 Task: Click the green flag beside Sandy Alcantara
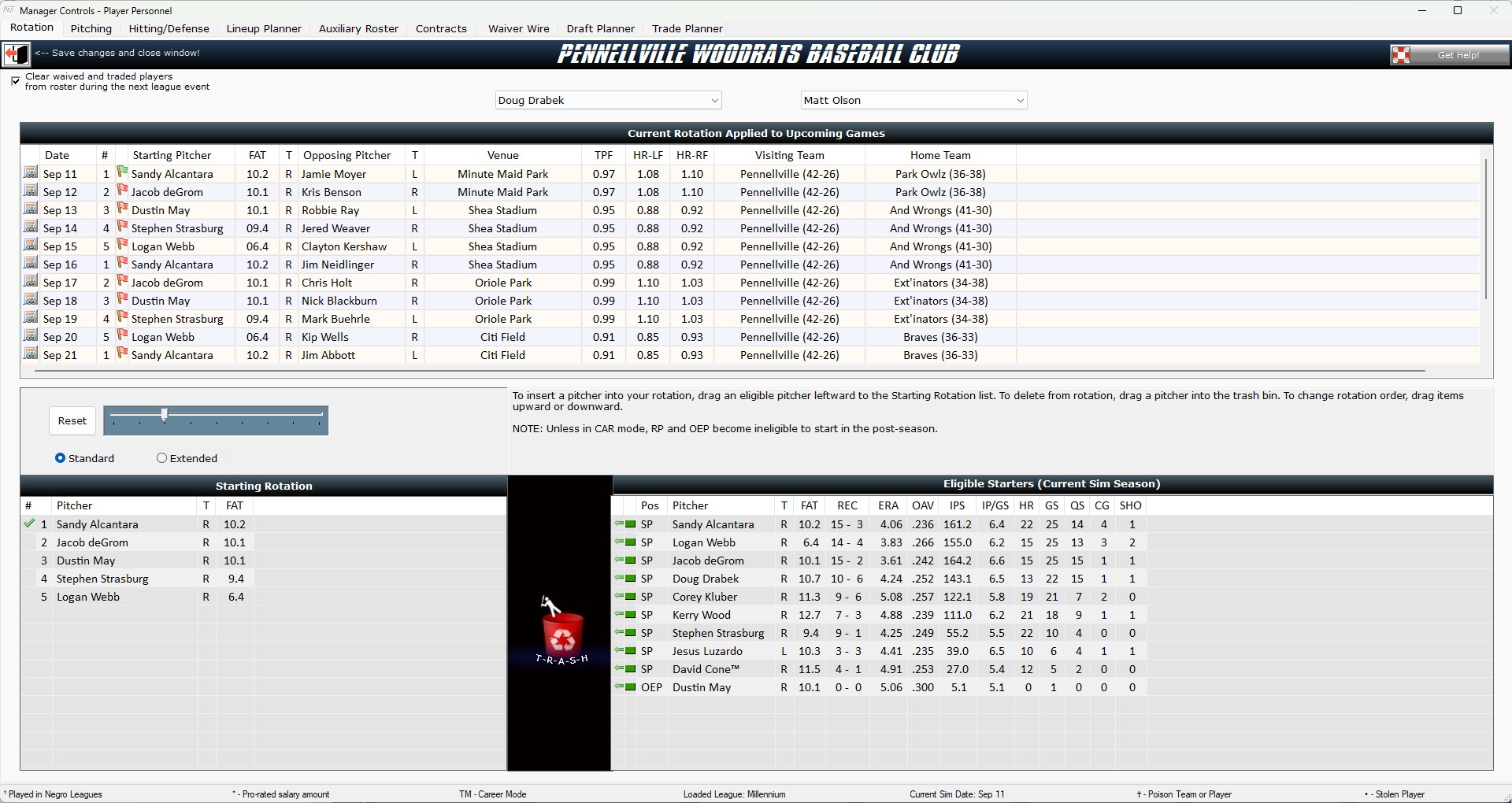122,173
